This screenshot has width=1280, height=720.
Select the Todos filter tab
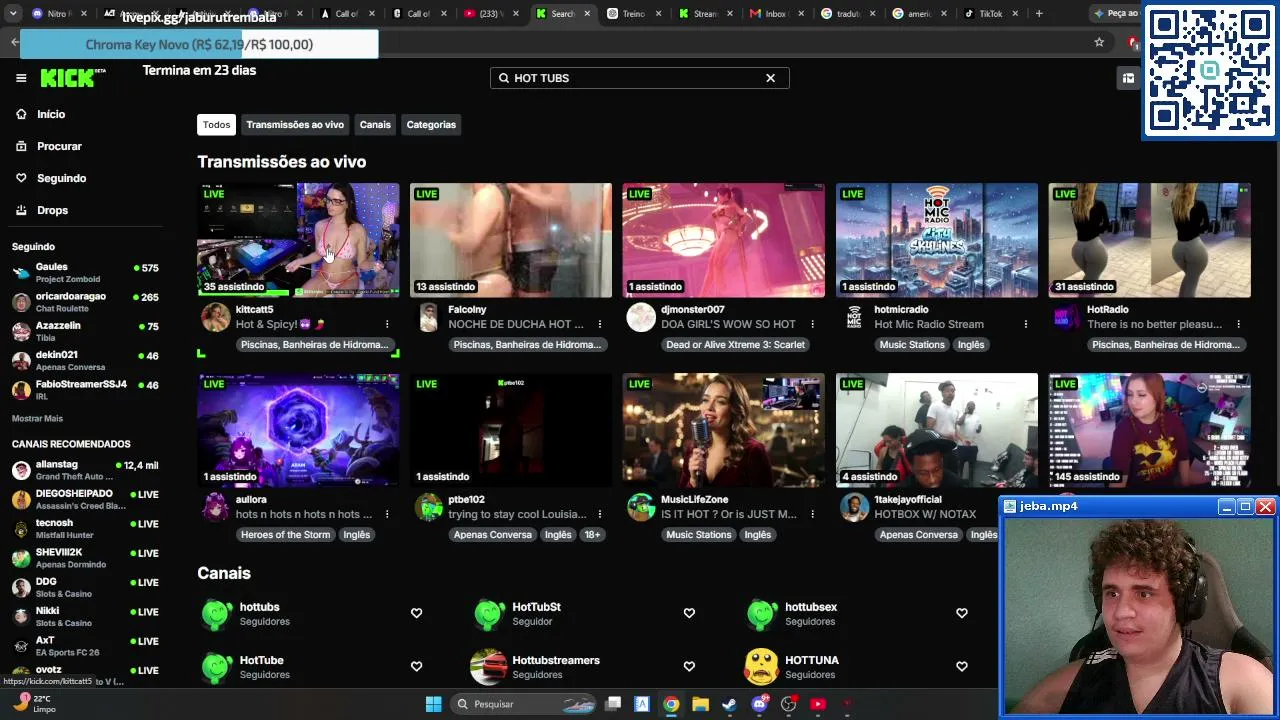(216, 125)
